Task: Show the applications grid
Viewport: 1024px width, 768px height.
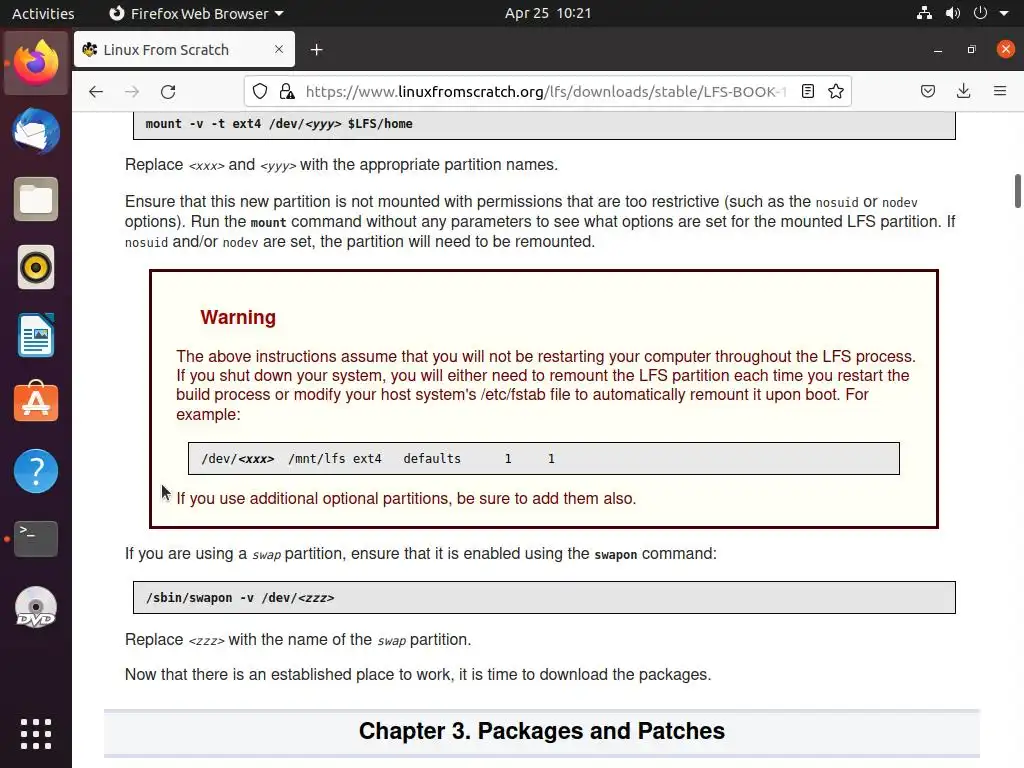Action: [36, 734]
